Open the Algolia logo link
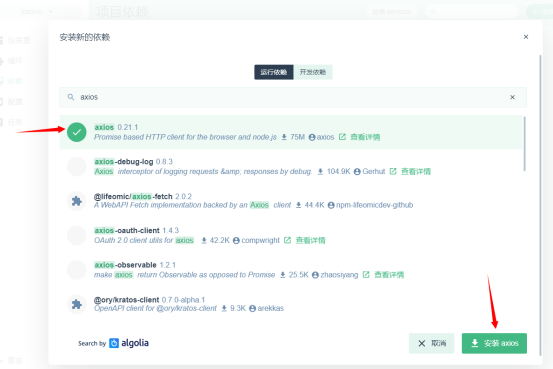553x369 pixels. (129, 343)
